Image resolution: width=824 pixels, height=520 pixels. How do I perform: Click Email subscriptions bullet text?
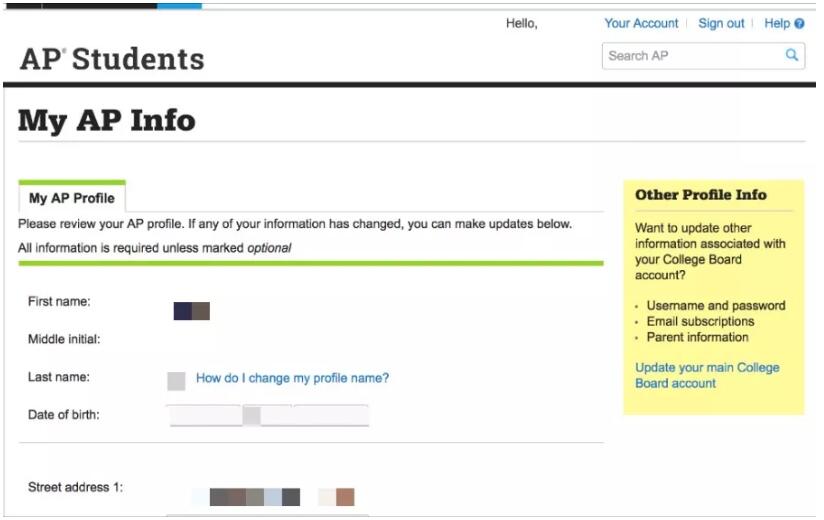click(x=700, y=321)
